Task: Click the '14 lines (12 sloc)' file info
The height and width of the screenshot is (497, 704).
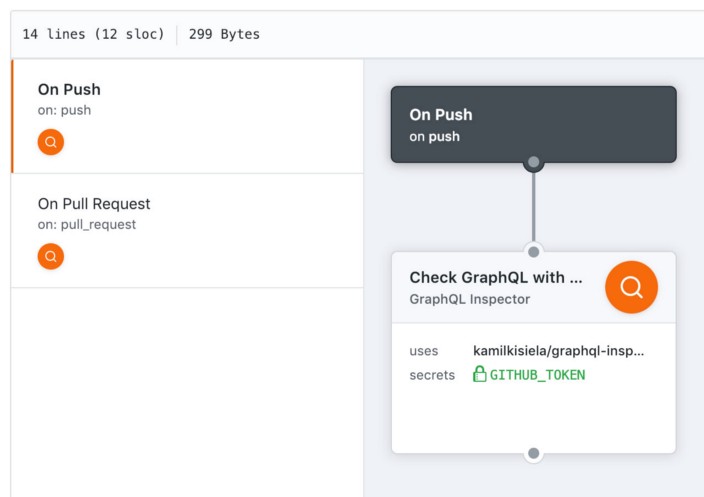Action: point(93,34)
